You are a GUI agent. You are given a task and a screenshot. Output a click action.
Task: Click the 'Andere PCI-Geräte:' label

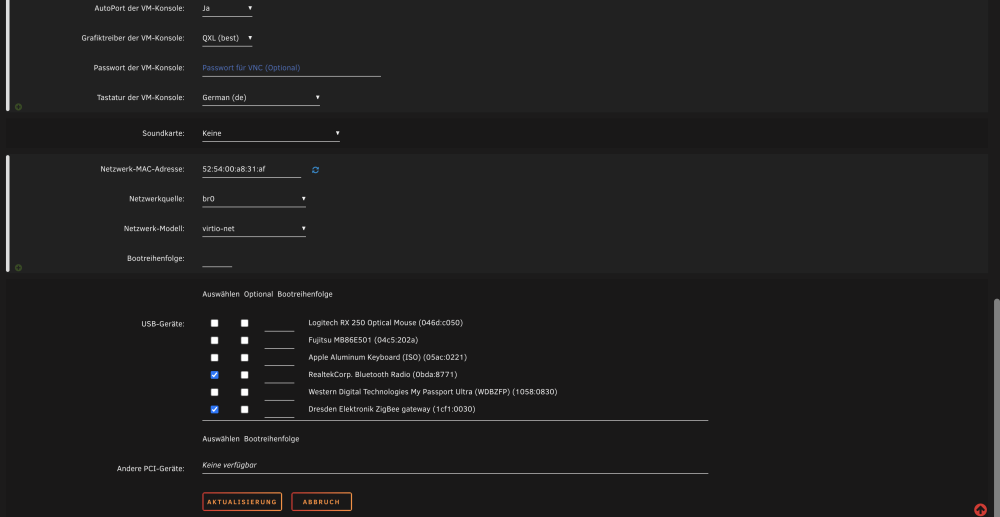pos(151,469)
